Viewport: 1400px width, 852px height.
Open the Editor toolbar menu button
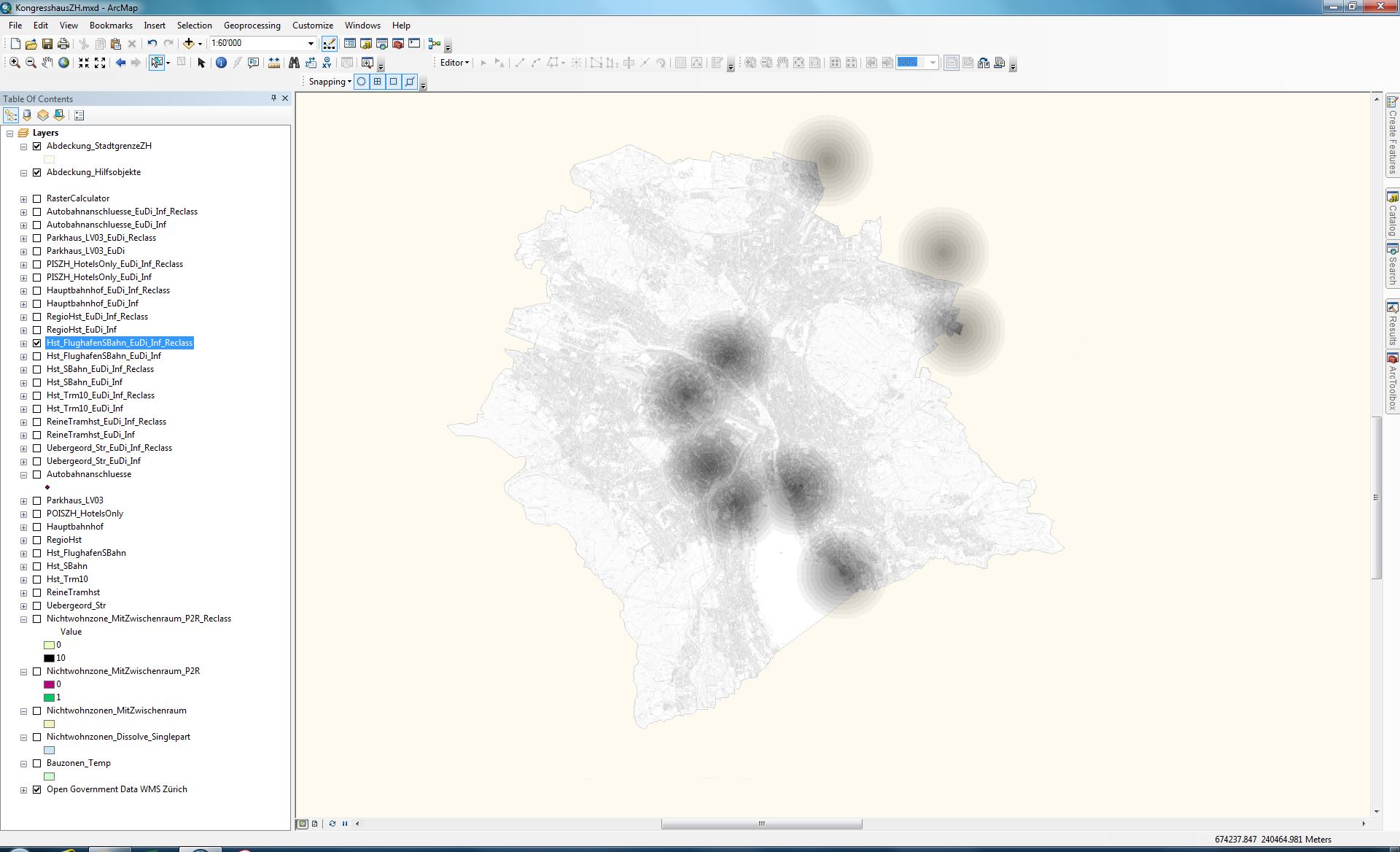coord(454,63)
